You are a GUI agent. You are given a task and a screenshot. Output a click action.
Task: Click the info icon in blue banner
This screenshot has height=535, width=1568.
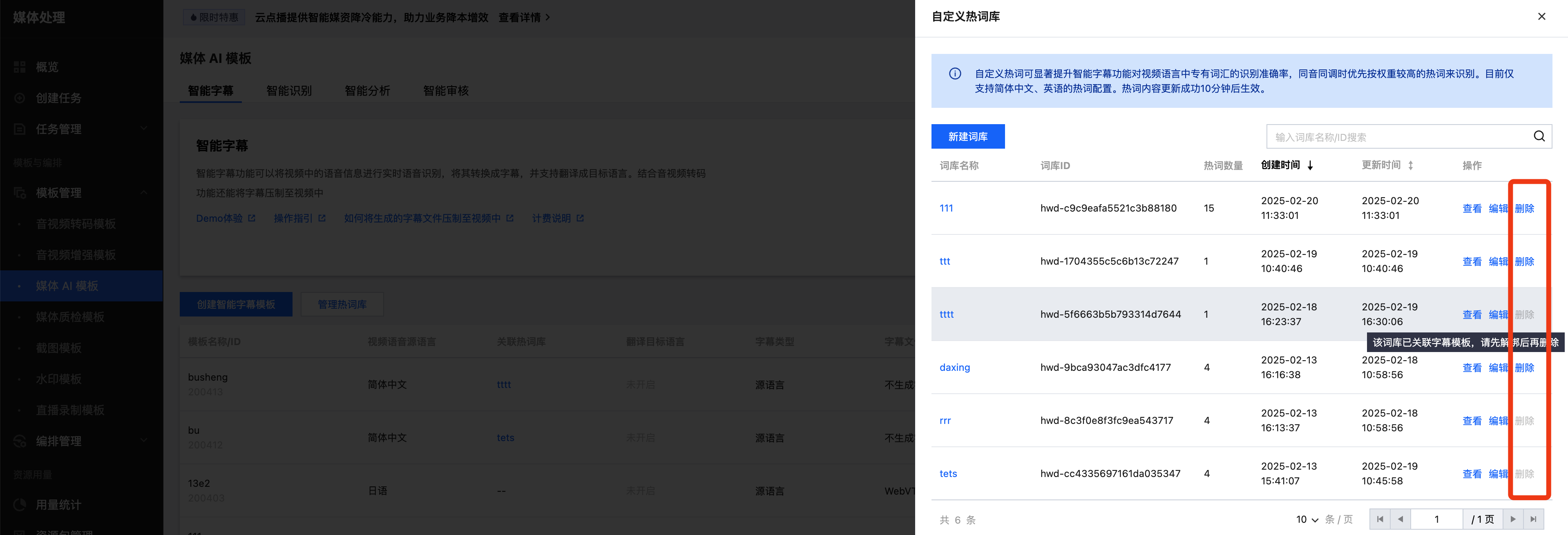coord(954,74)
